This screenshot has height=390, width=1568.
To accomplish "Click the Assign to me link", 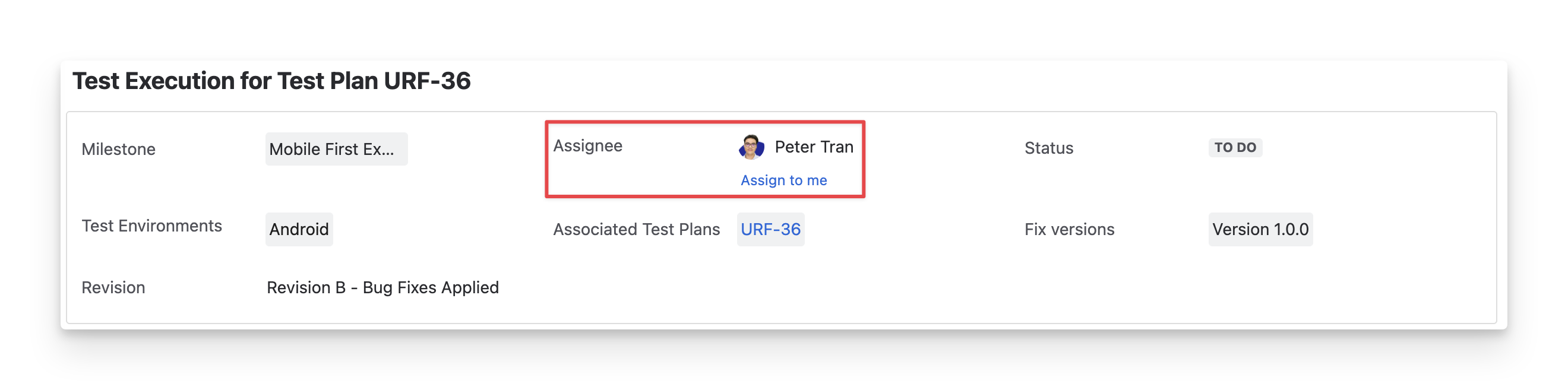I will (783, 180).
